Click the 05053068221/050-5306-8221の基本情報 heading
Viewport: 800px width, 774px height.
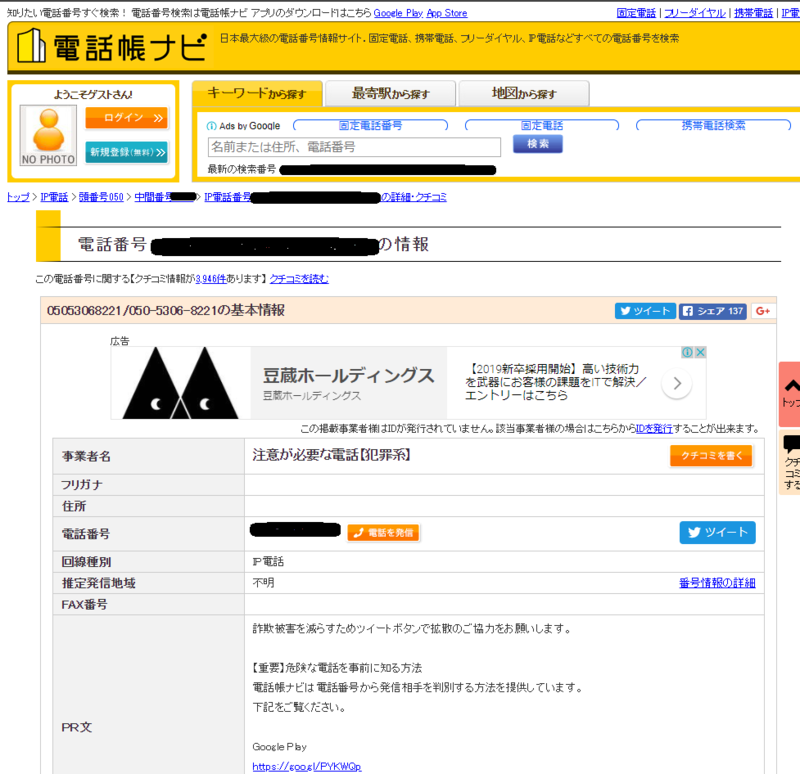[x=166, y=310]
